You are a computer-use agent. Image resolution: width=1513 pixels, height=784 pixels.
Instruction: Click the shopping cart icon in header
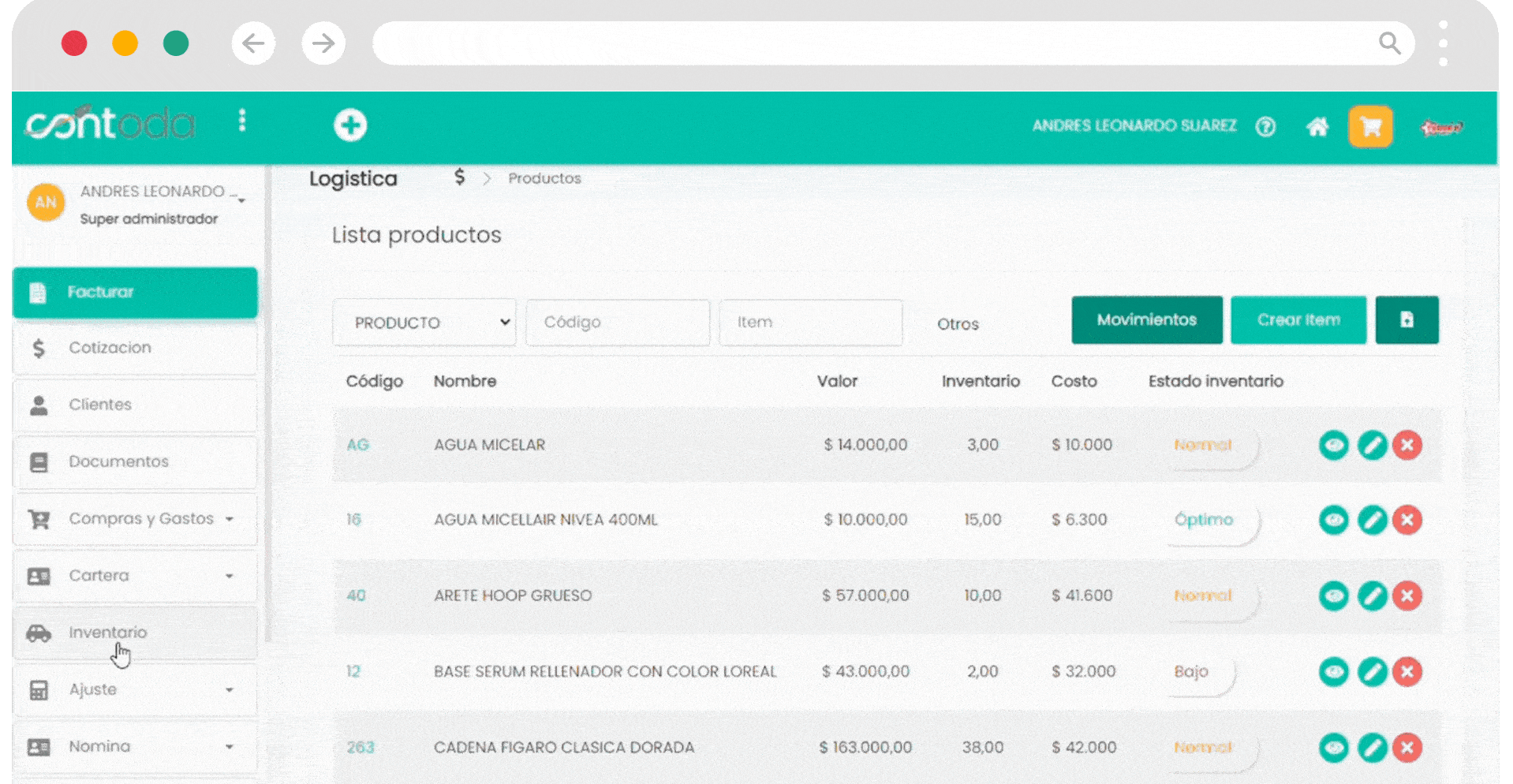coord(1370,126)
